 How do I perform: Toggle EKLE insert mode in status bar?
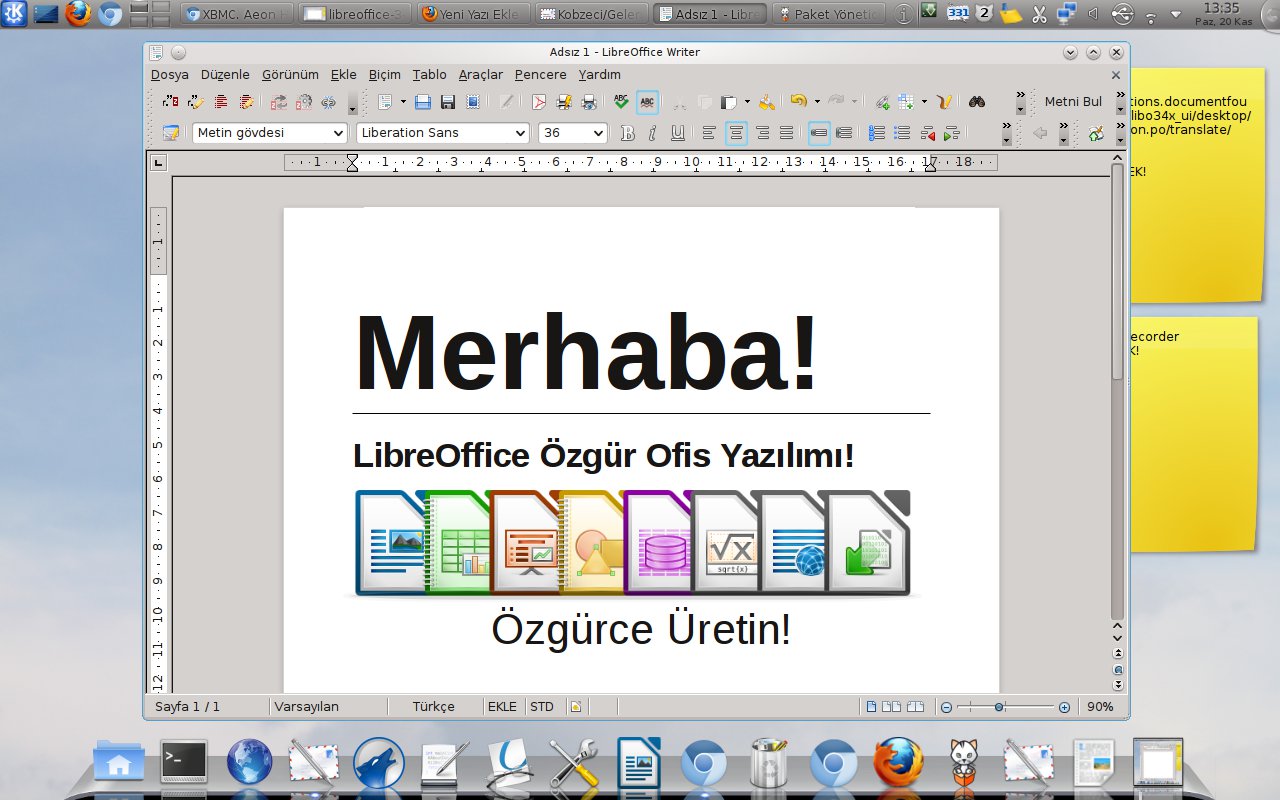502,706
